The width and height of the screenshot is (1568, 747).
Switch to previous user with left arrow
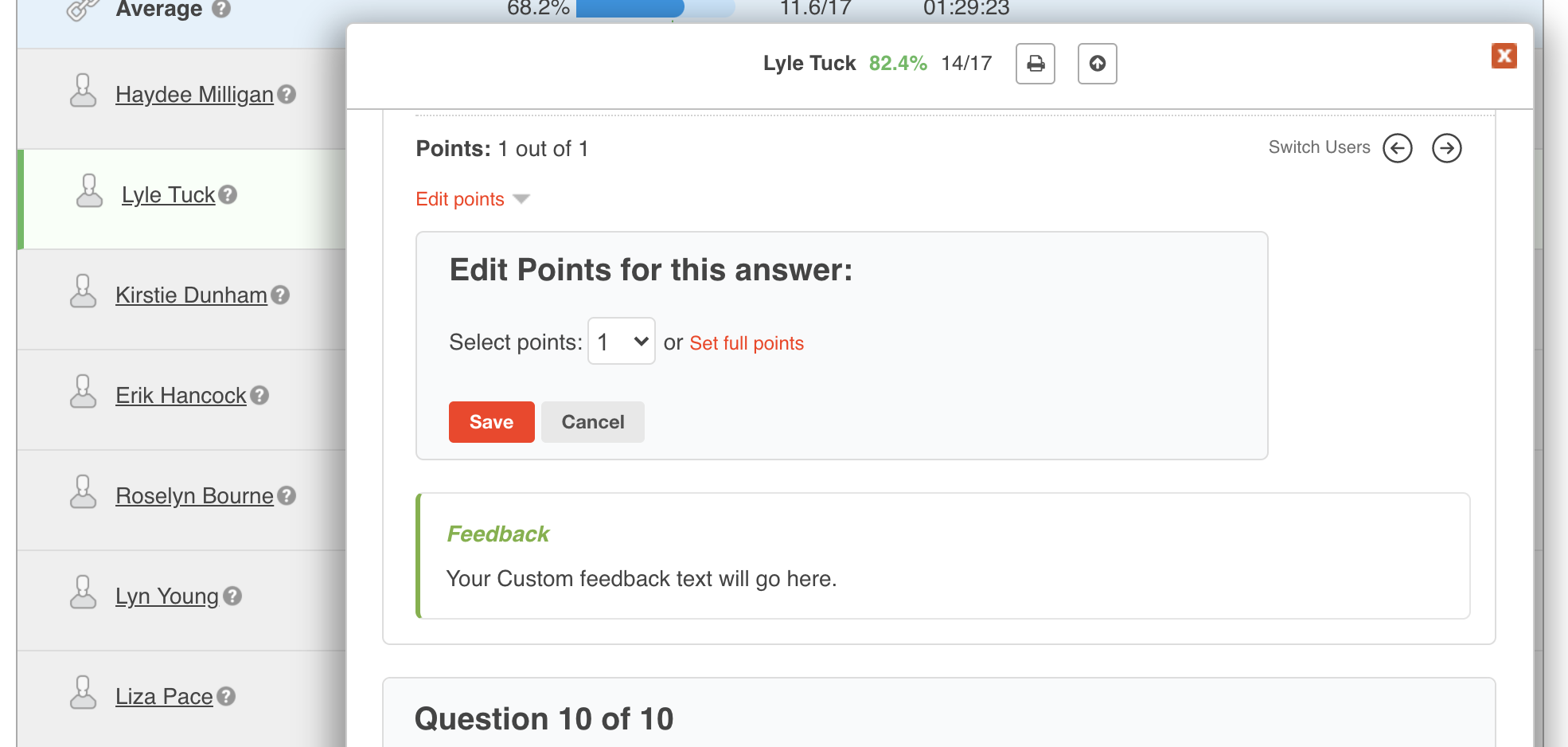[x=1397, y=148]
